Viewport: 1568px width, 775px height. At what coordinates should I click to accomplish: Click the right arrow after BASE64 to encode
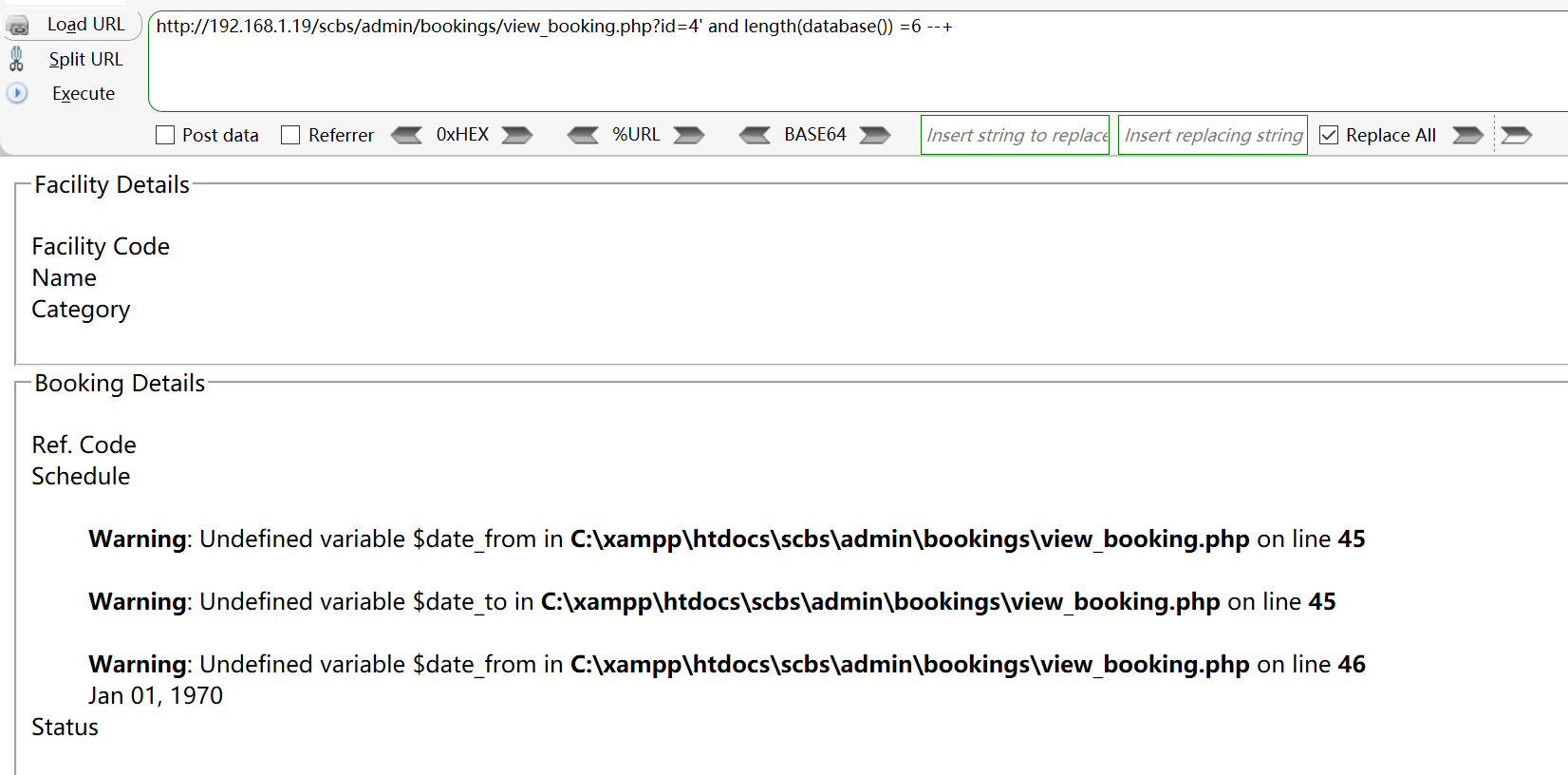point(875,135)
